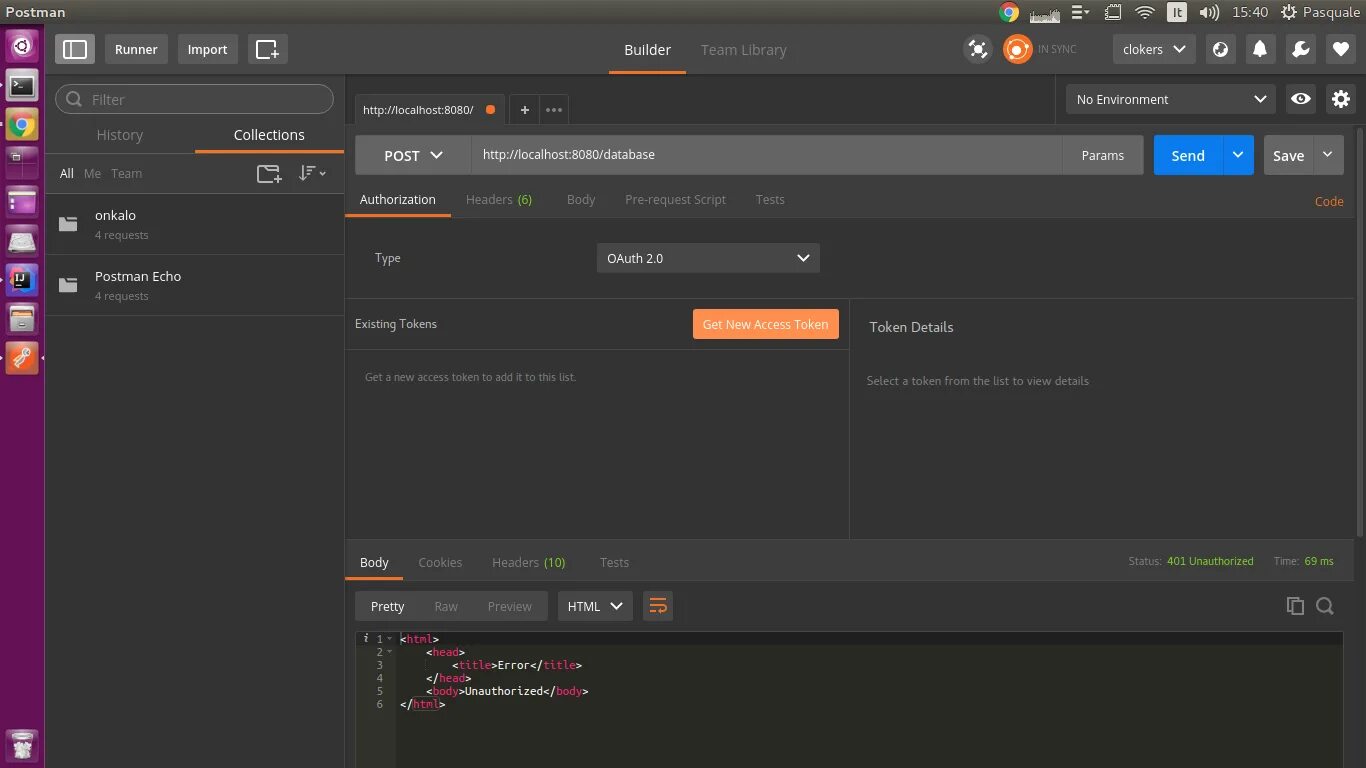Copy response body to clipboard icon
The width and height of the screenshot is (1366, 768).
click(1295, 606)
